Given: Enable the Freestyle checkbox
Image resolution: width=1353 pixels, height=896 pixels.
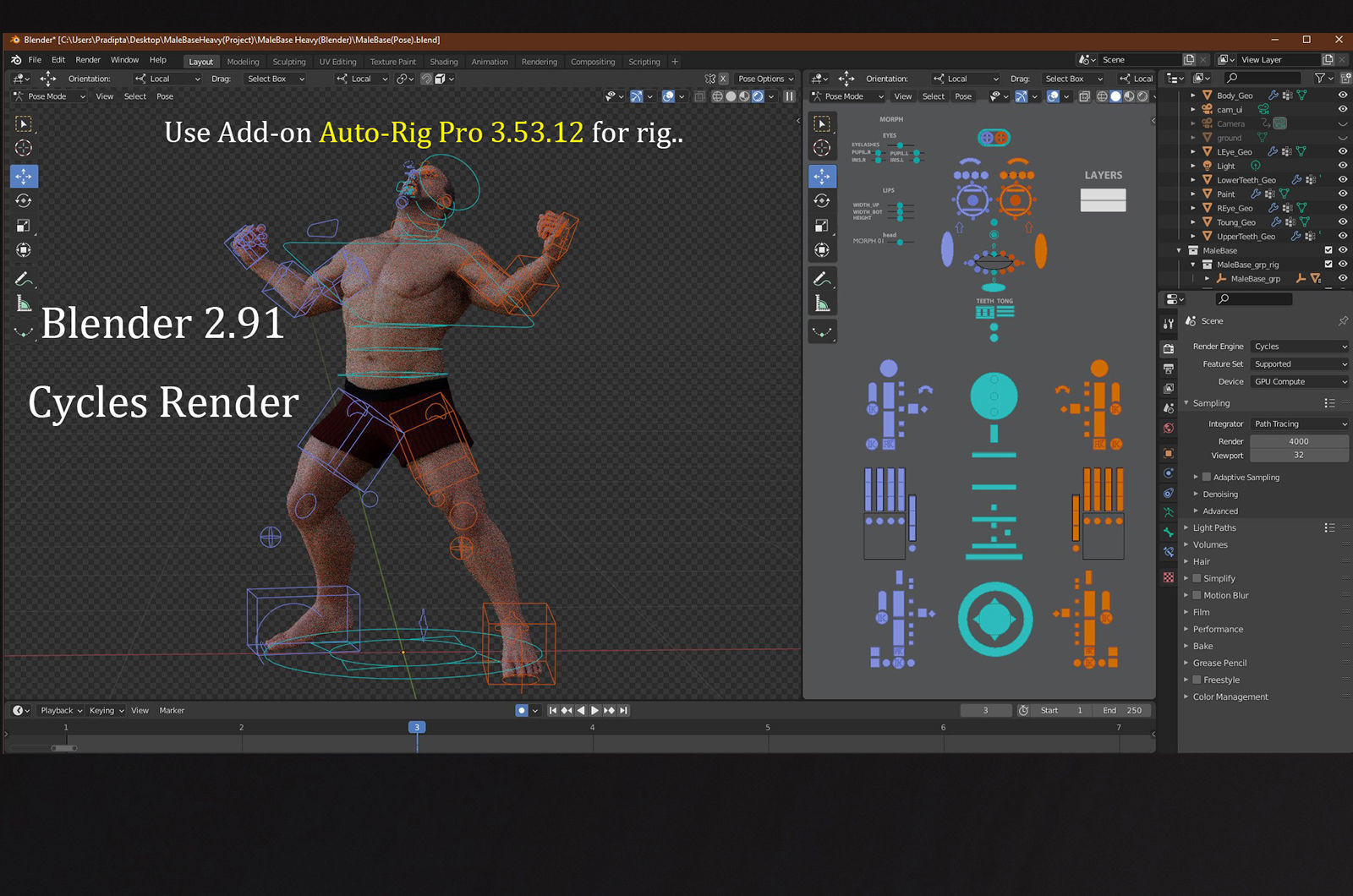Looking at the screenshot, I should point(1197,680).
